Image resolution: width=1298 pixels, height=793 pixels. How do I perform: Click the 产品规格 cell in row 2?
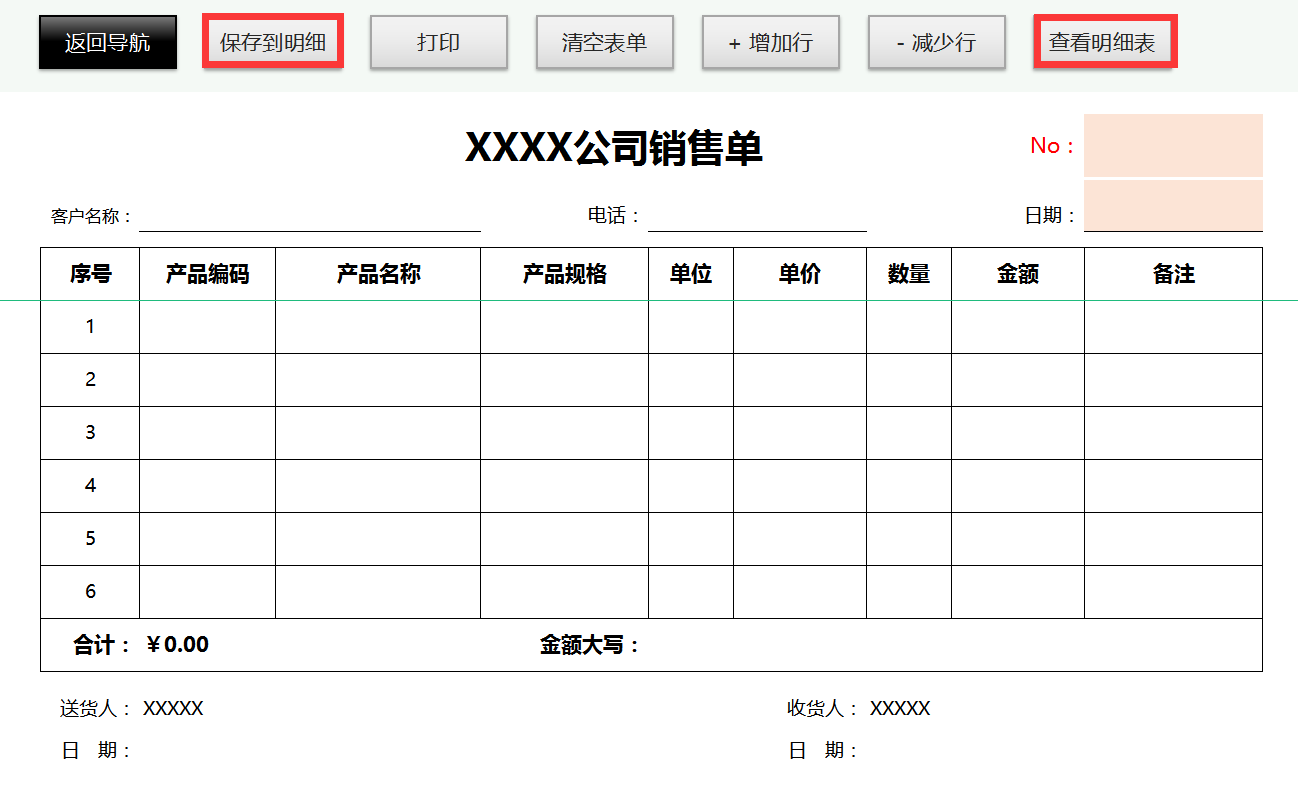(564, 380)
